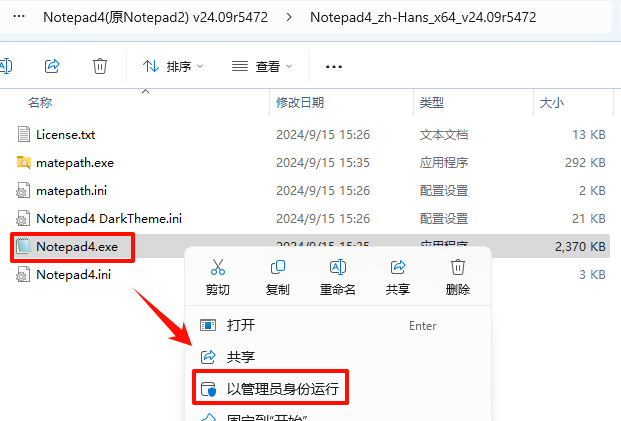Choose 以管理员身份运行 in context menu
This screenshot has height=421, width=621.
tap(270, 389)
